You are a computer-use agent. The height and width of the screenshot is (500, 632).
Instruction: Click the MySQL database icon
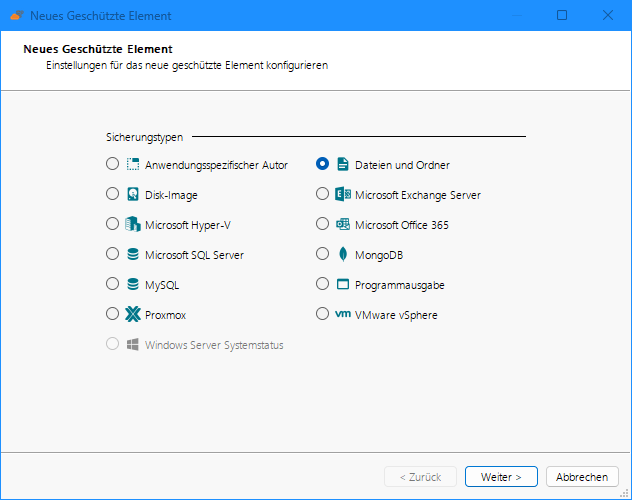click(x=133, y=284)
